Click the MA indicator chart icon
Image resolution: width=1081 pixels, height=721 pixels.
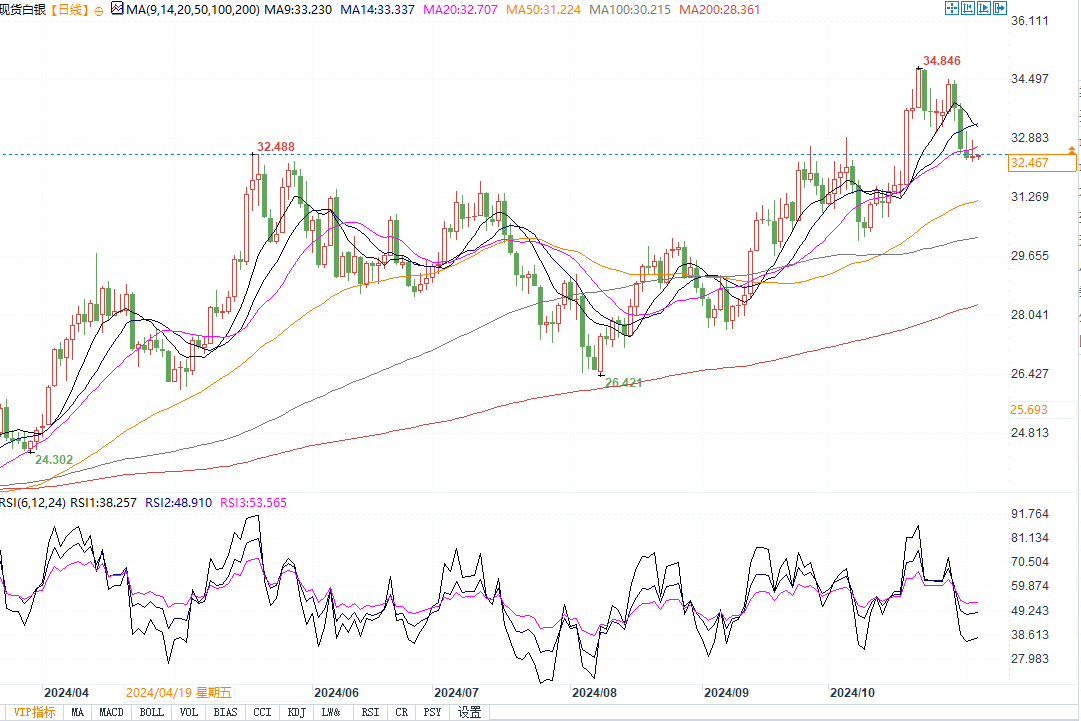coord(117,9)
